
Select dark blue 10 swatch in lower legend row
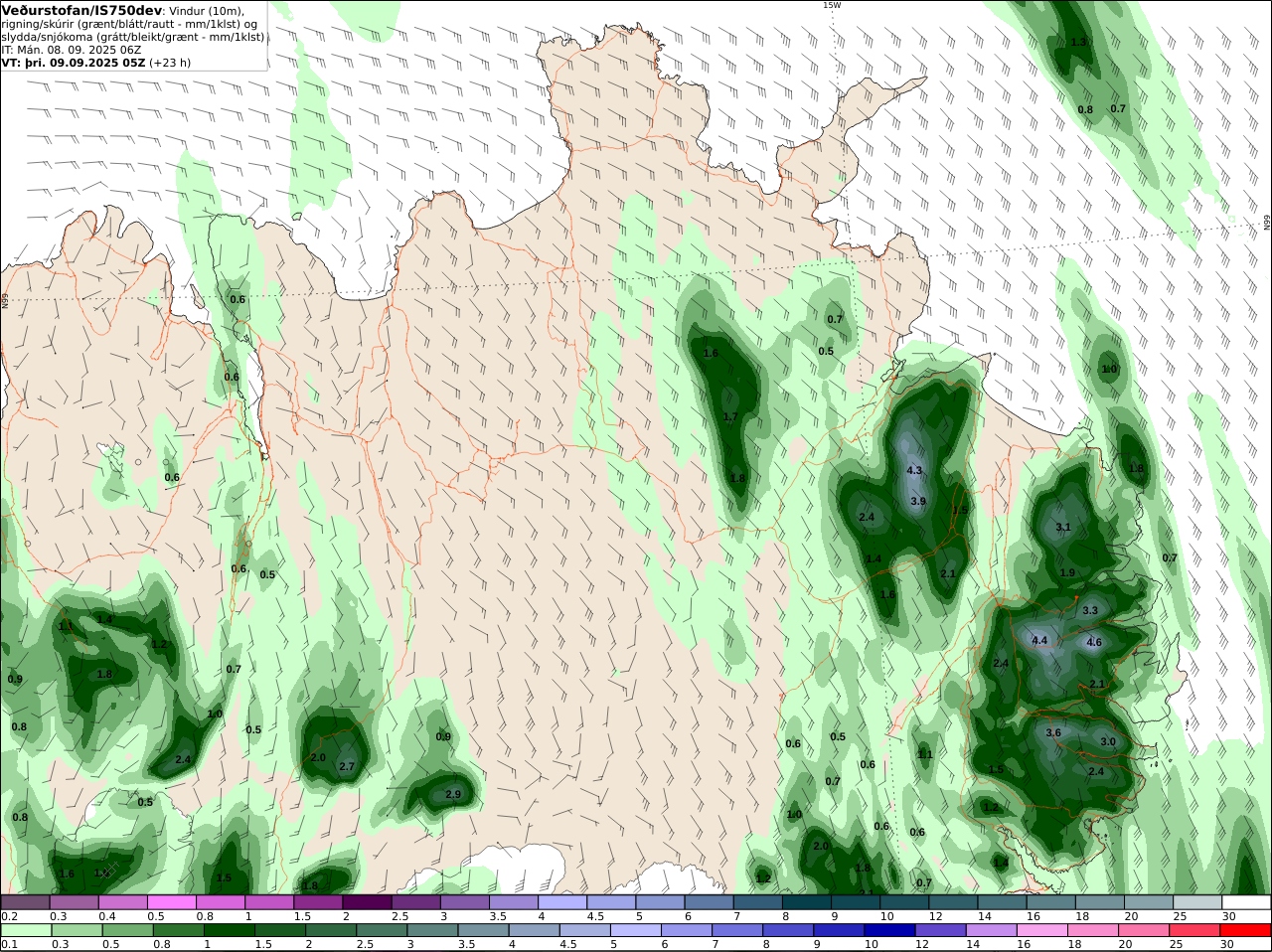(888, 931)
